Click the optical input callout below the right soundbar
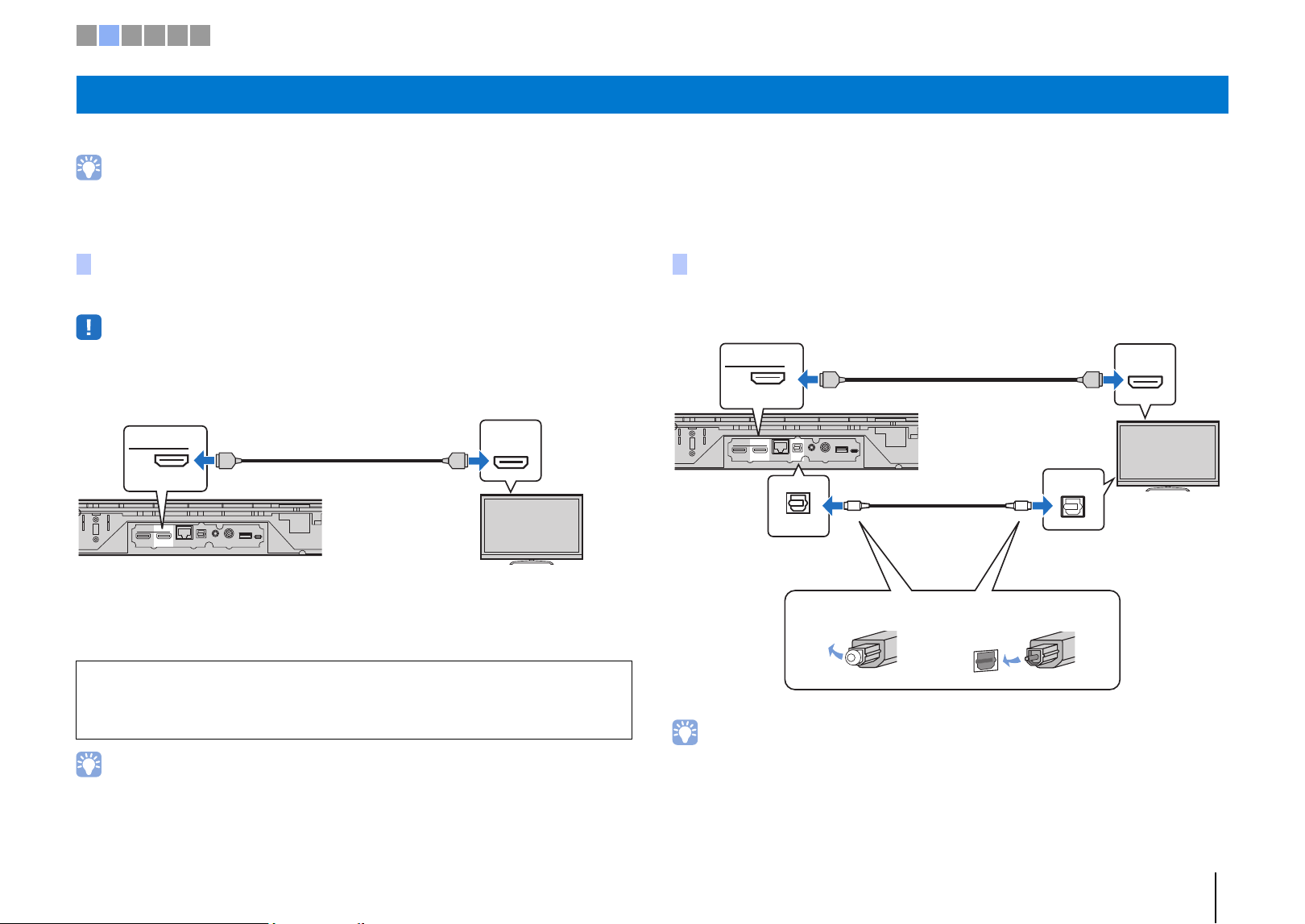The width and height of the screenshot is (1305, 924). pos(798,506)
